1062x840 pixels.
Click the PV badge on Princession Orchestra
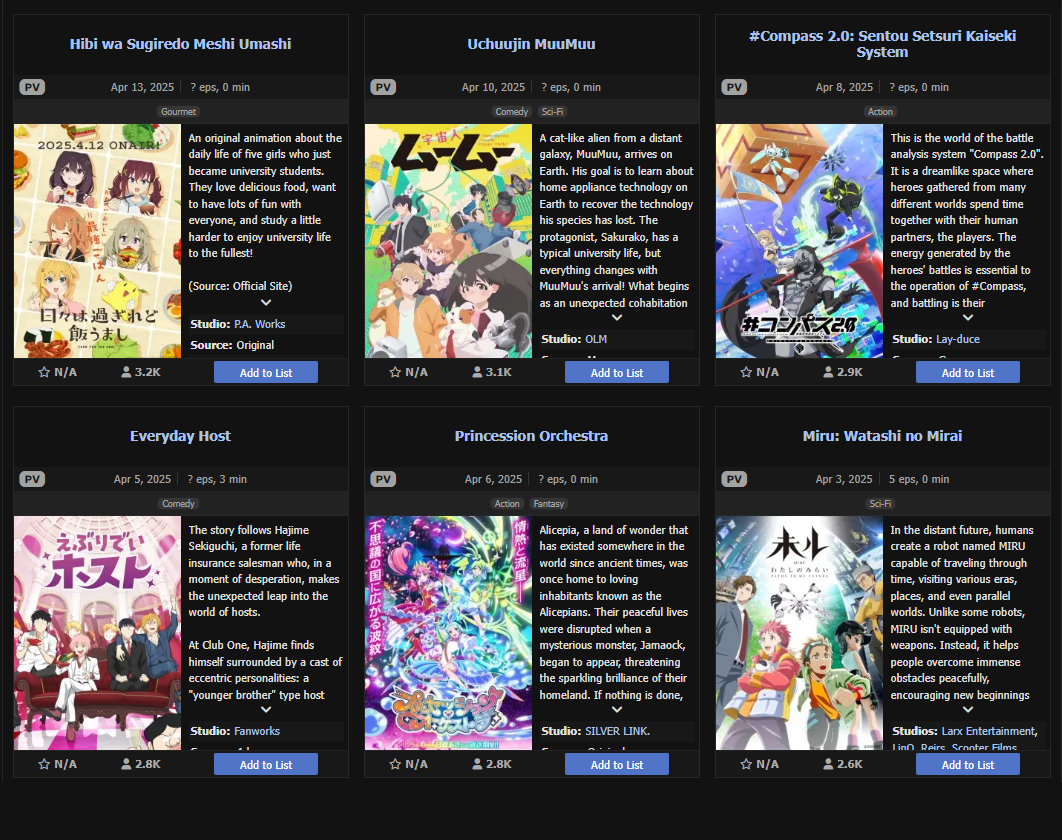coord(383,480)
